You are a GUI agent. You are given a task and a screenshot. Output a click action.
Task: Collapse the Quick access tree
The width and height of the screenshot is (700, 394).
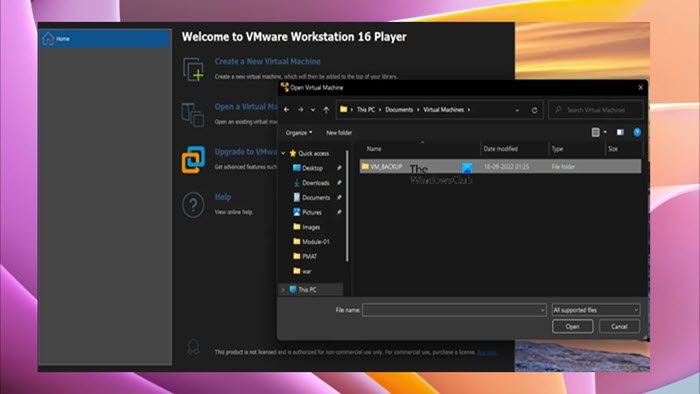point(283,153)
